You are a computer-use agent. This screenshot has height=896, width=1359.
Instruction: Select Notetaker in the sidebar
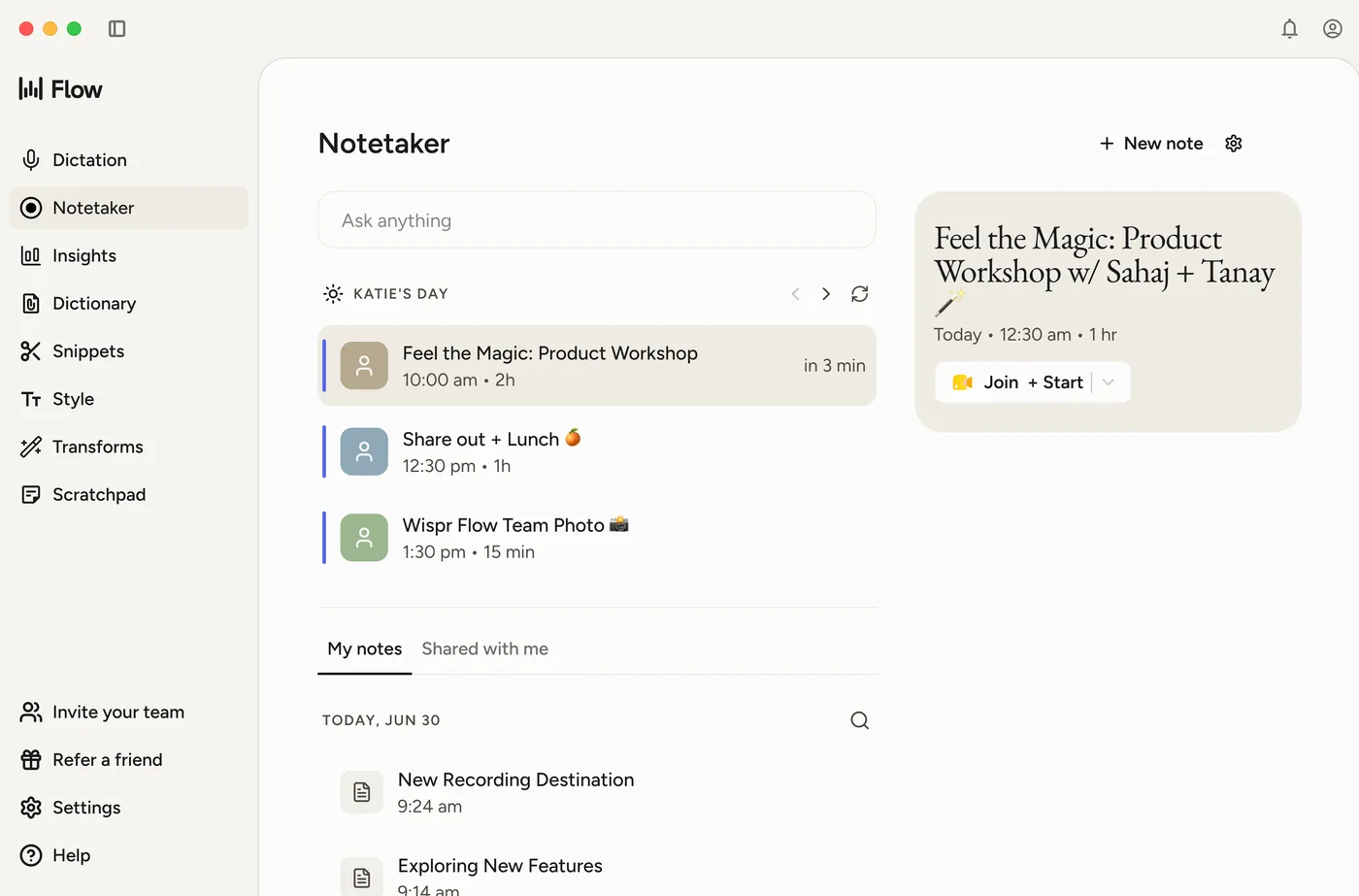[129, 208]
